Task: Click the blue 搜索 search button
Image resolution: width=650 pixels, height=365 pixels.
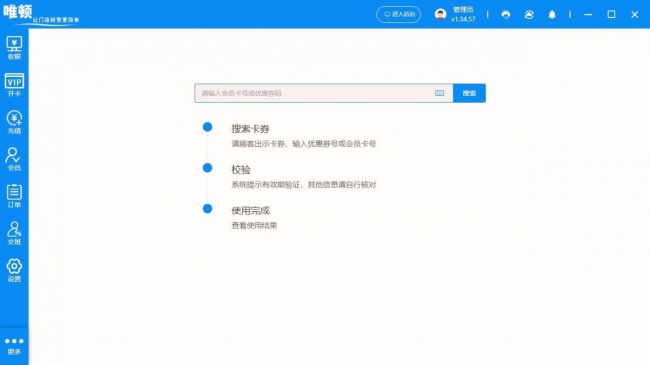Action: click(469, 93)
